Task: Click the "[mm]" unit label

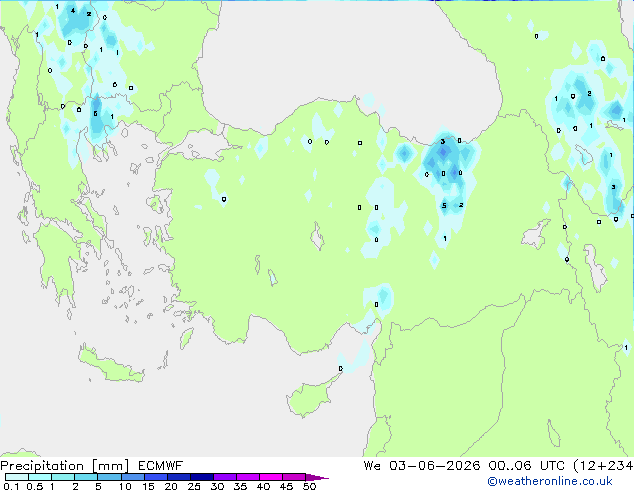Action: (110, 466)
